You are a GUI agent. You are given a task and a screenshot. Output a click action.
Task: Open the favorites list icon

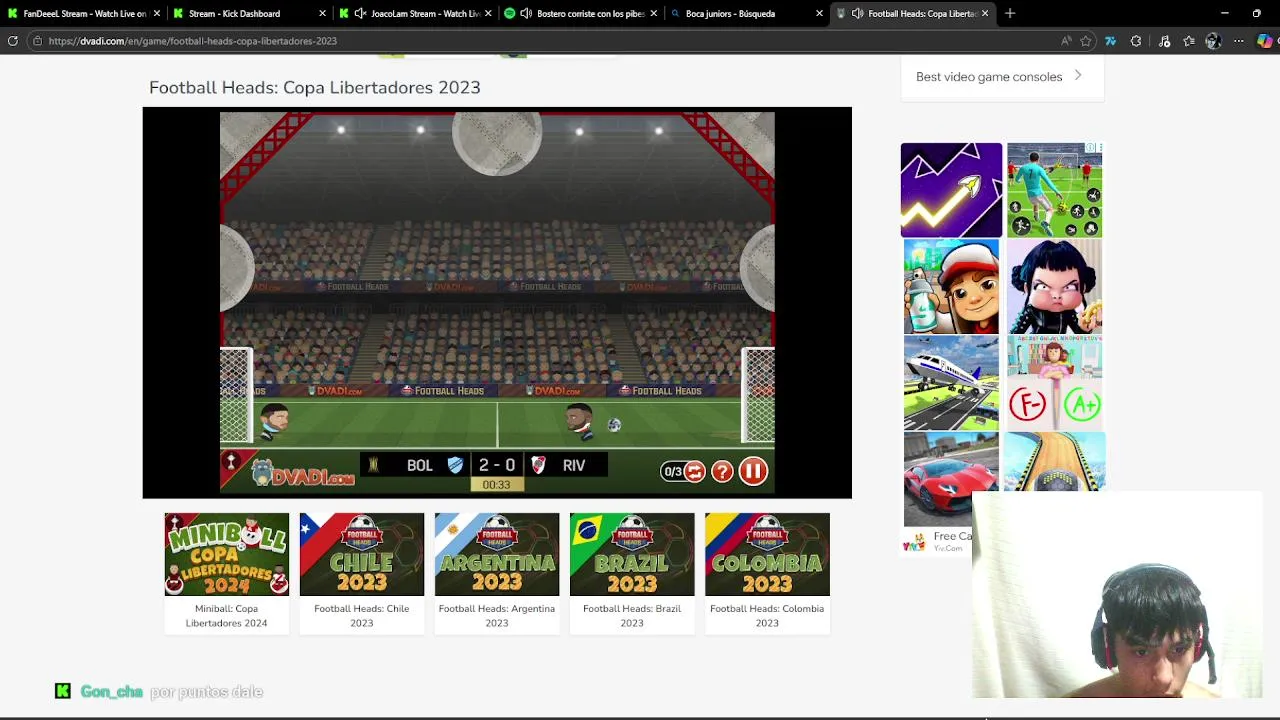coord(1188,41)
